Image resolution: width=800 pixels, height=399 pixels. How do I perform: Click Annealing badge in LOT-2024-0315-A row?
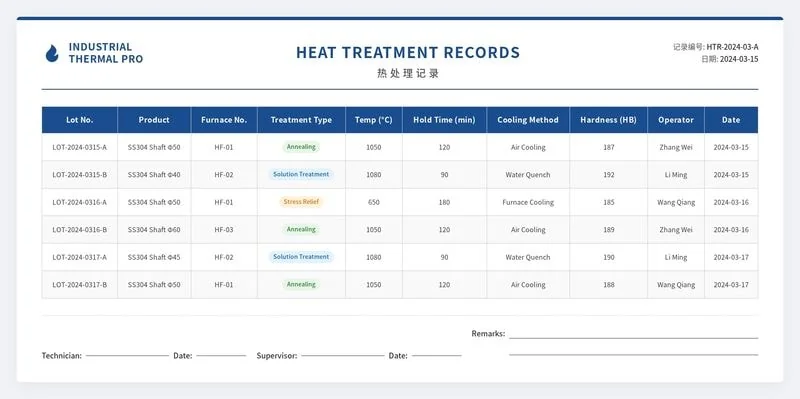coord(301,147)
